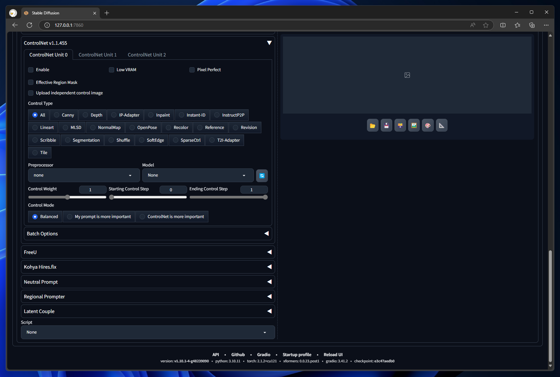This screenshot has height=377, width=560.
Task: Expand the FreeU section
Action: pyautogui.click(x=148, y=252)
